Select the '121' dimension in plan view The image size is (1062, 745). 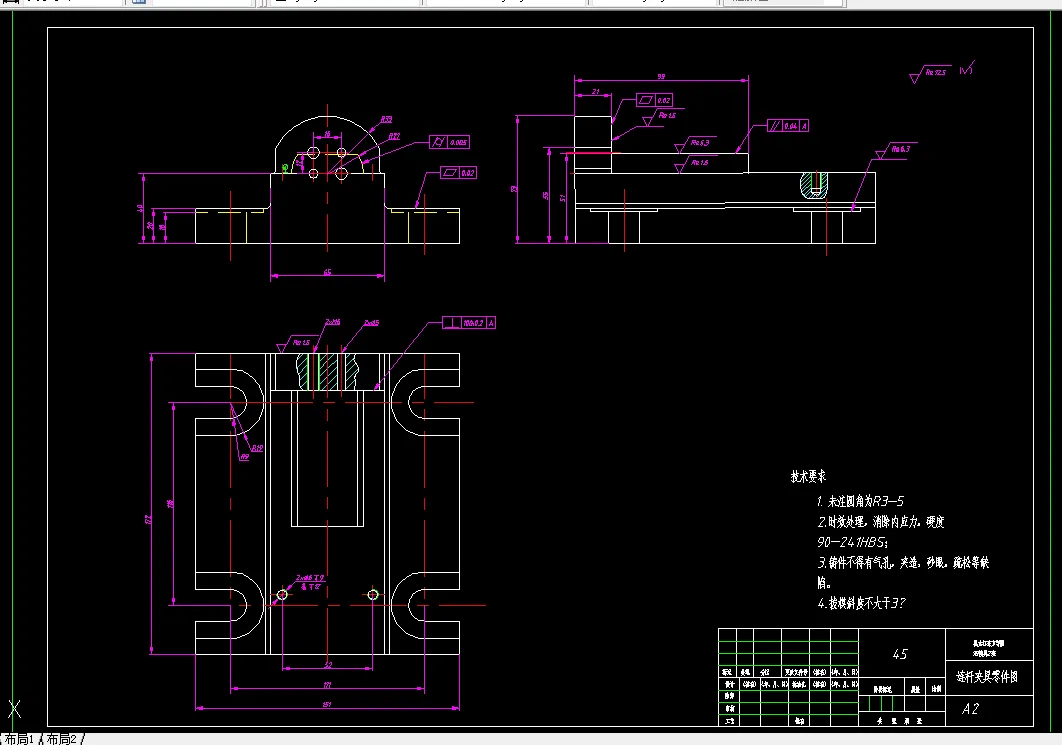point(327,685)
